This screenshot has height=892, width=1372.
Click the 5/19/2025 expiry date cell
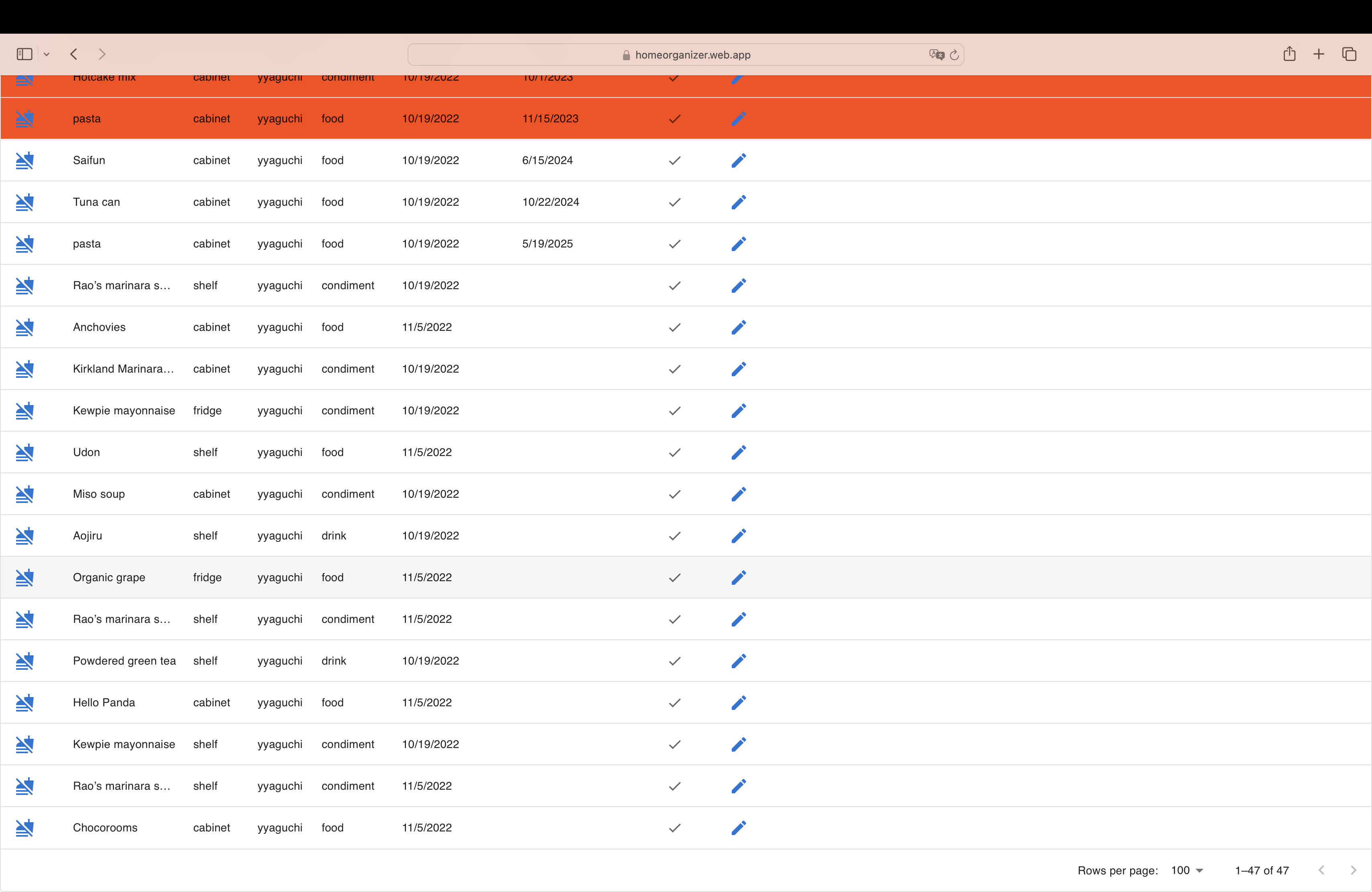pos(547,244)
